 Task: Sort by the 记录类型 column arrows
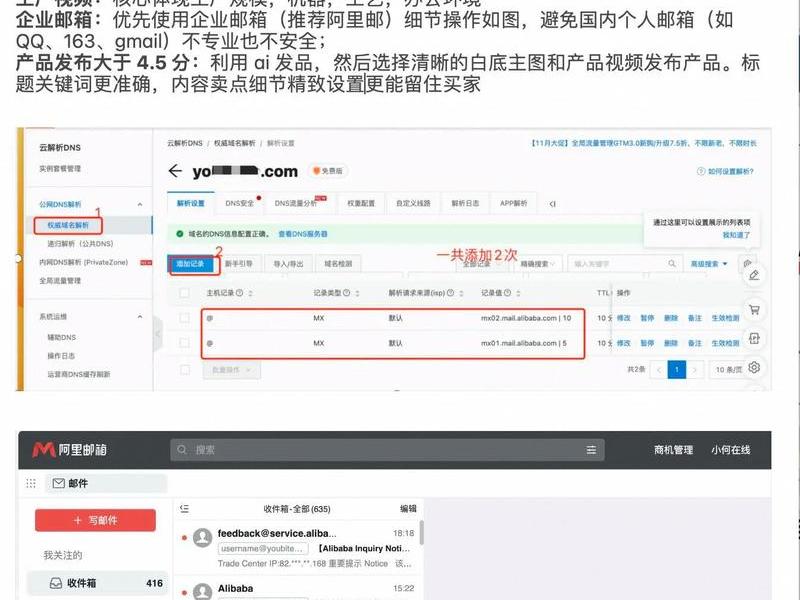point(357,293)
